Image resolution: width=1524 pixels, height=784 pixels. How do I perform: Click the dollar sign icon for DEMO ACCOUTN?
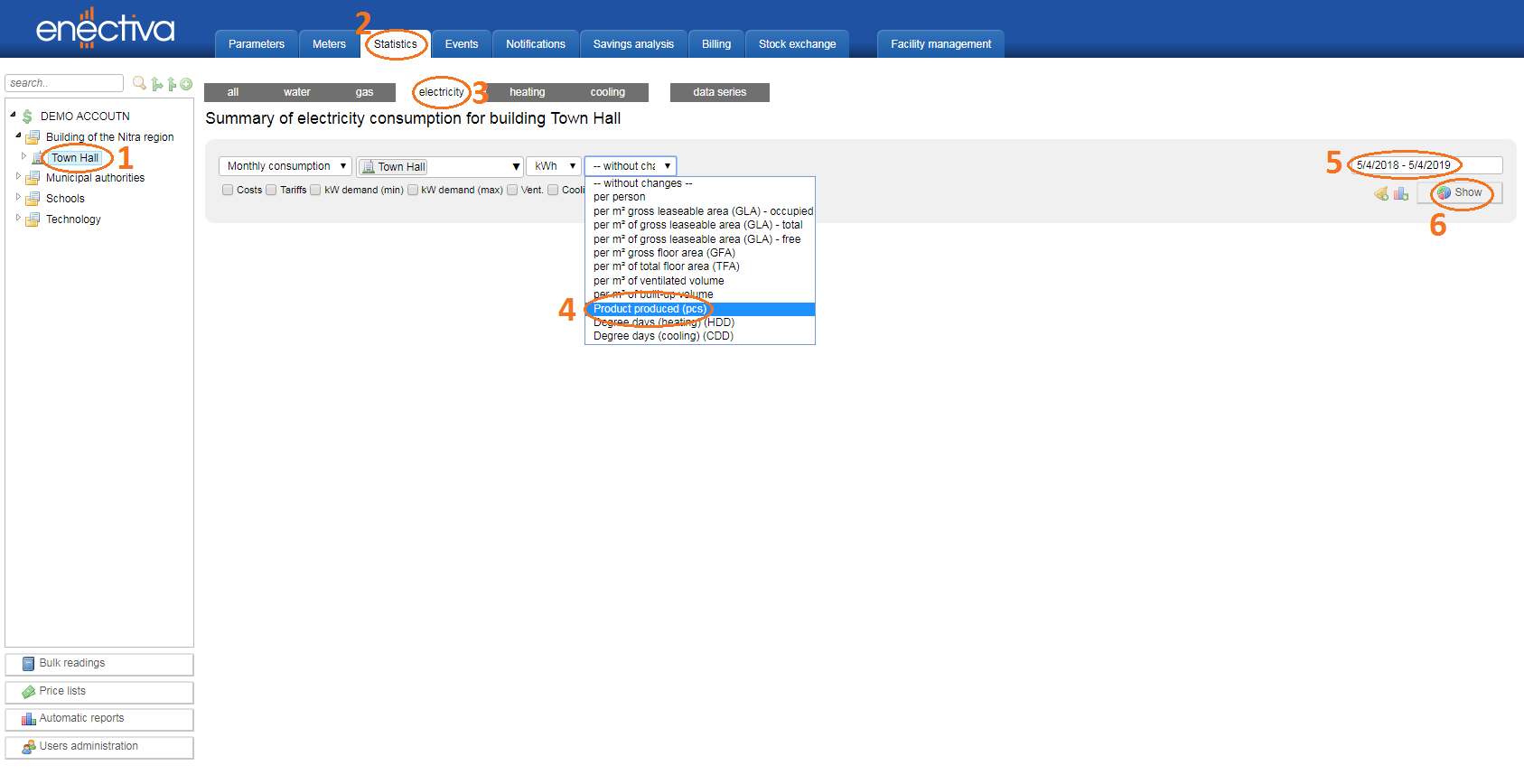(x=27, y=117)
